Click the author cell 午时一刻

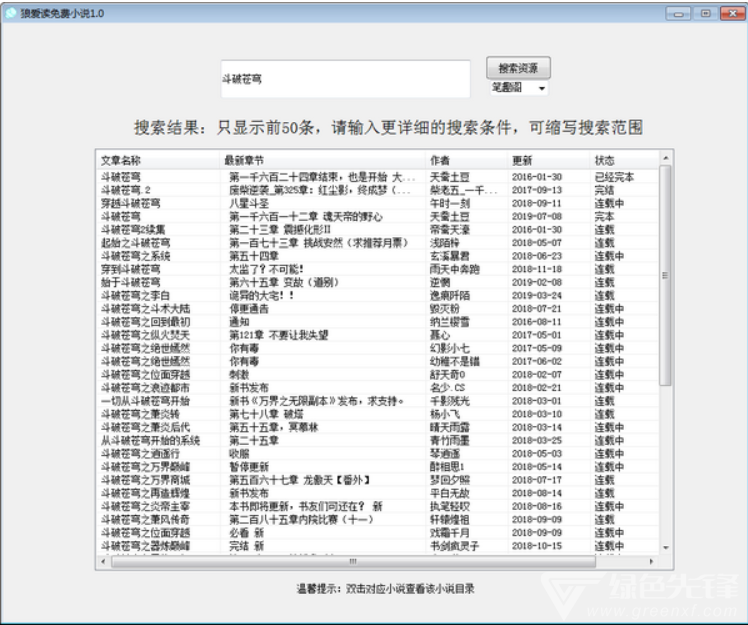[x=449, y=203]
